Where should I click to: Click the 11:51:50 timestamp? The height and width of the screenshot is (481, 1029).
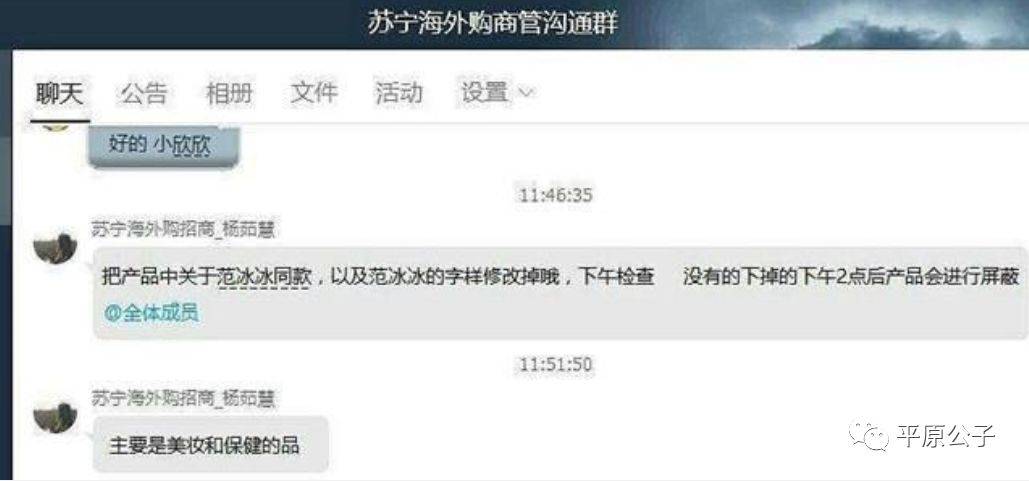click(556, 364)
